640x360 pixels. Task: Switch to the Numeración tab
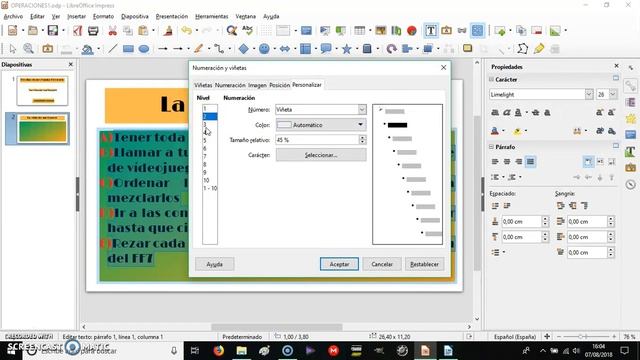(230, 85)
